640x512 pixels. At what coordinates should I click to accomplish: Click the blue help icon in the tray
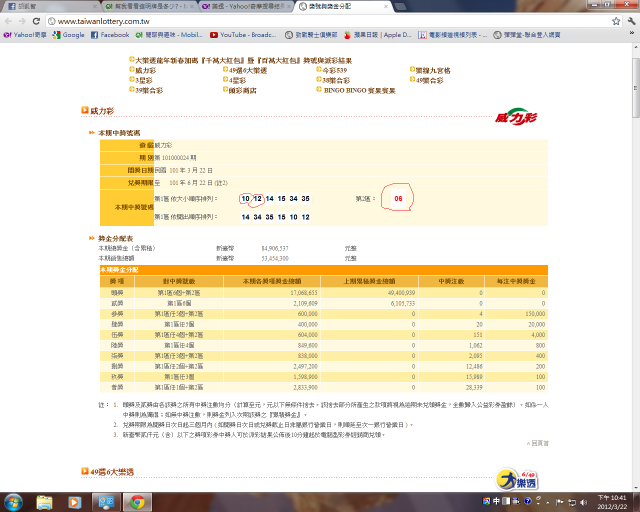click(527, 501)
